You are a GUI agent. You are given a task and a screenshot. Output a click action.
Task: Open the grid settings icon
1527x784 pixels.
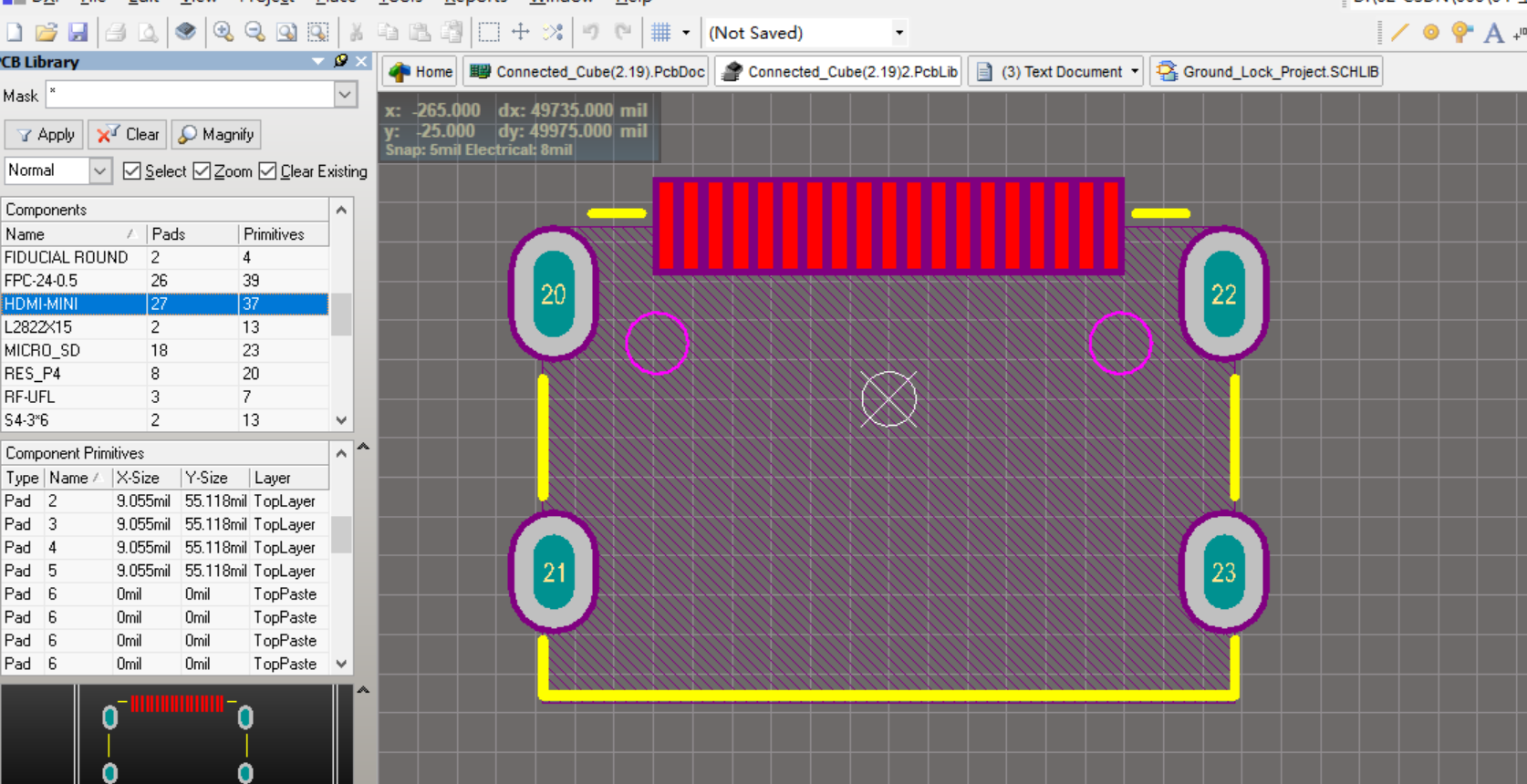click(661, 33)
